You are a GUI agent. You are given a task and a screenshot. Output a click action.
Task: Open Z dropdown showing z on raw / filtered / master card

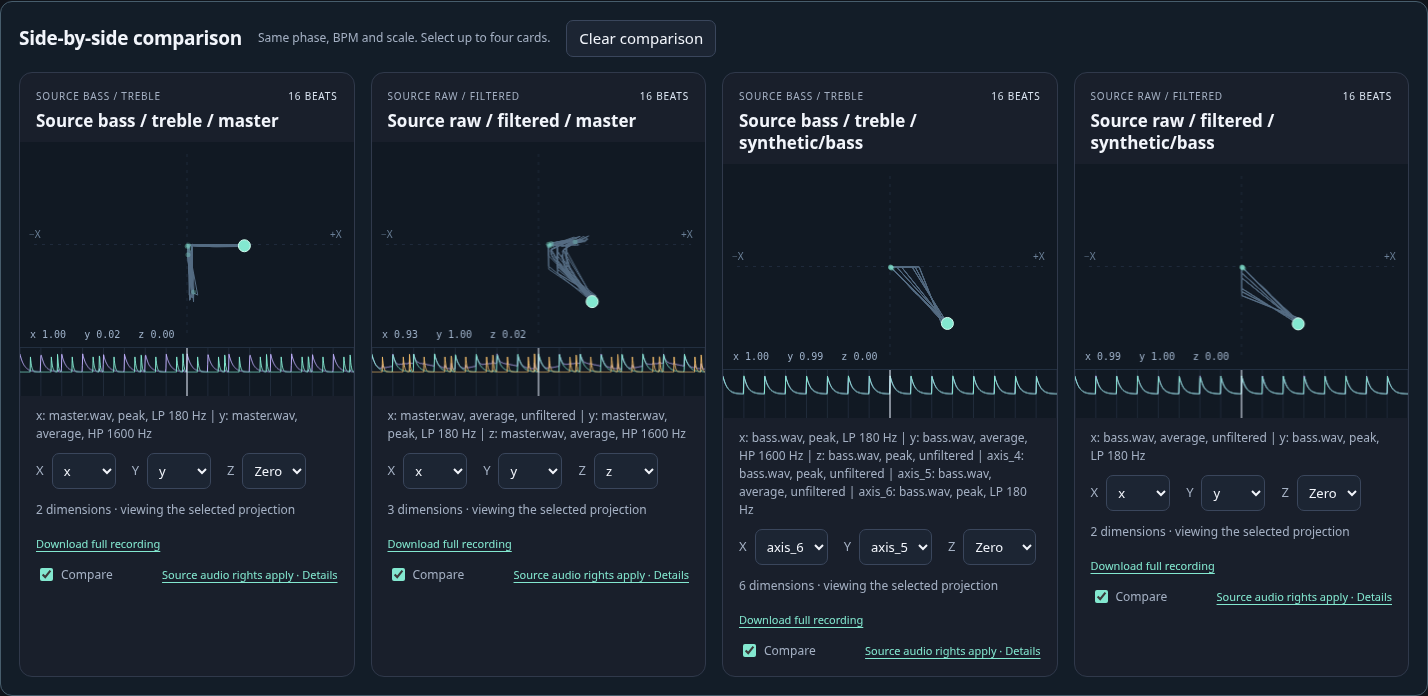(x=626, y=471)
